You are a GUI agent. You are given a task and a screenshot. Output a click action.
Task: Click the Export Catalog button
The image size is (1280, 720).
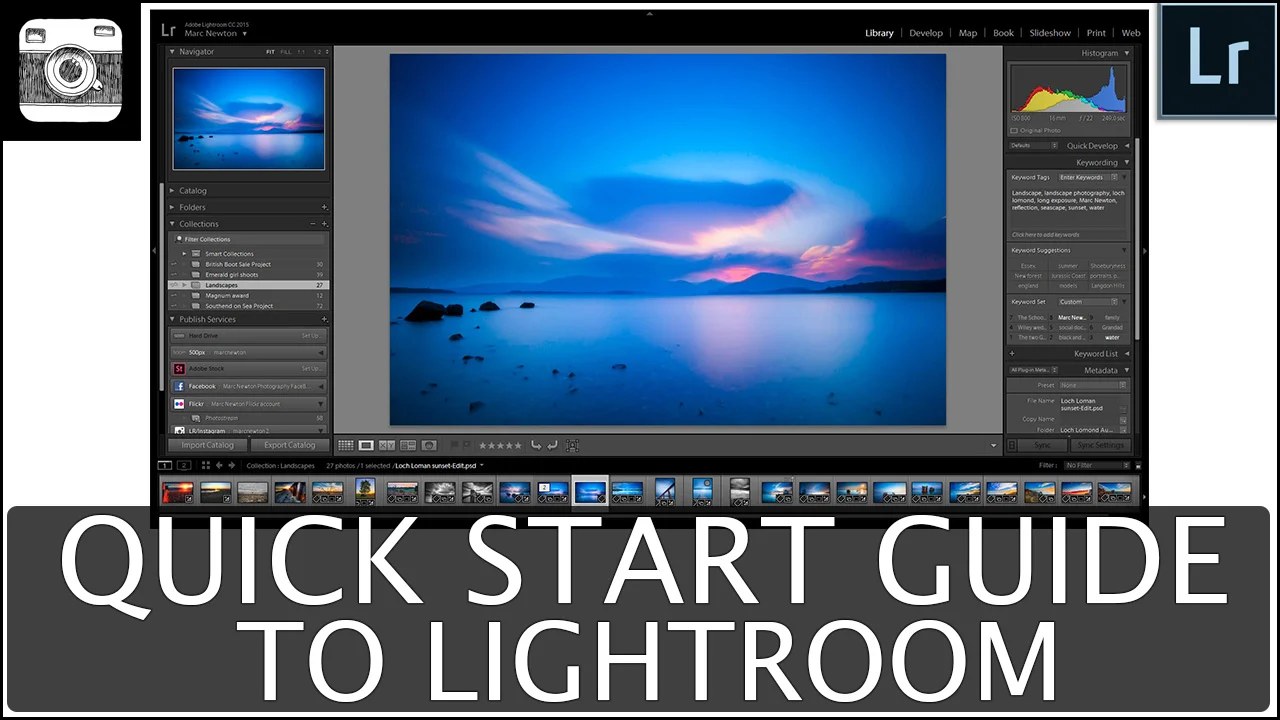coord(289,445)
